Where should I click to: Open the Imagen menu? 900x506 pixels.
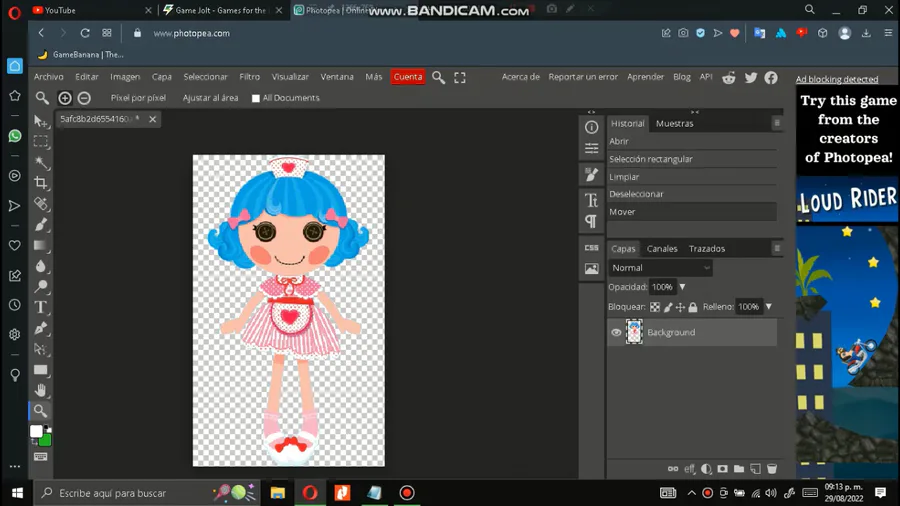(125, 77)
